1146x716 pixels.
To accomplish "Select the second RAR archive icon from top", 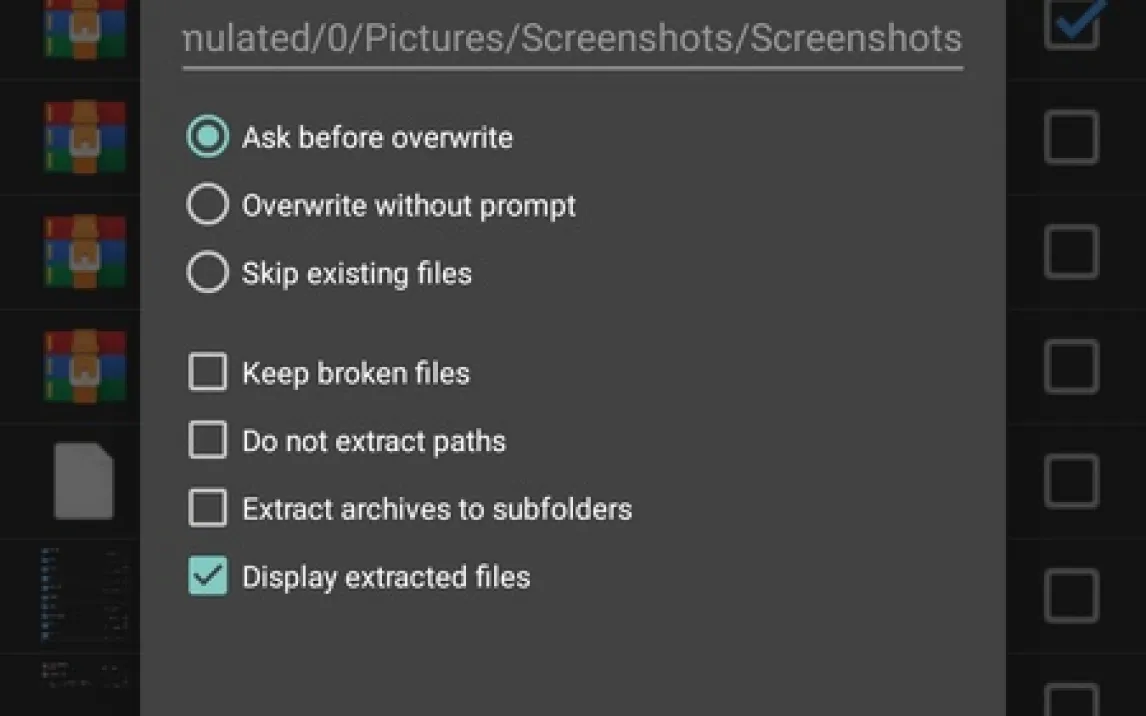I will point(85,137).
